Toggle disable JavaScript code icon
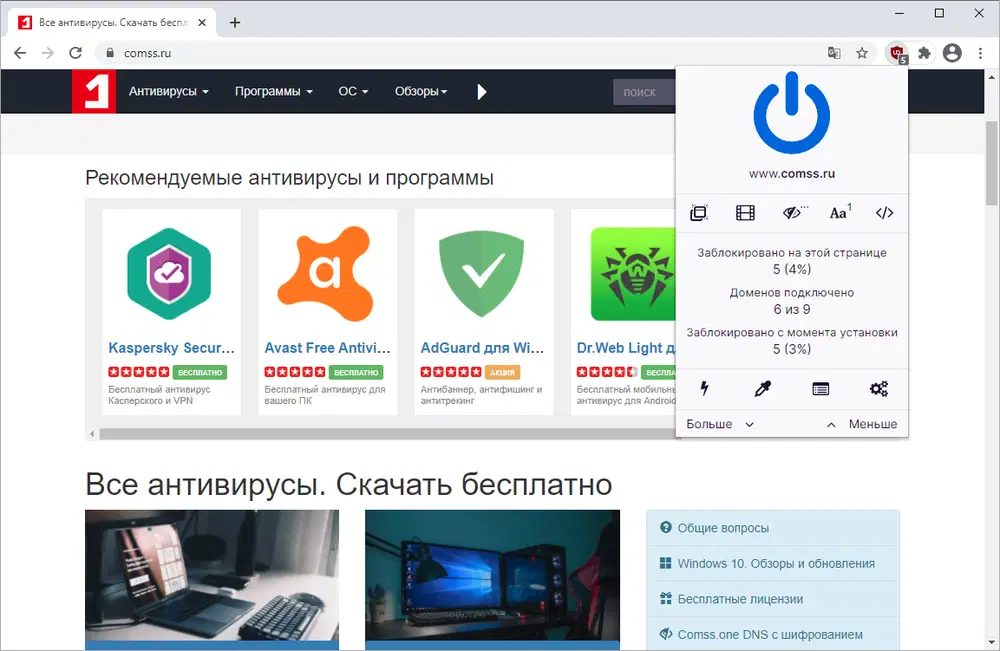Image resolution: width=1000 pixels, height=651 pixels. pos(884,213)
